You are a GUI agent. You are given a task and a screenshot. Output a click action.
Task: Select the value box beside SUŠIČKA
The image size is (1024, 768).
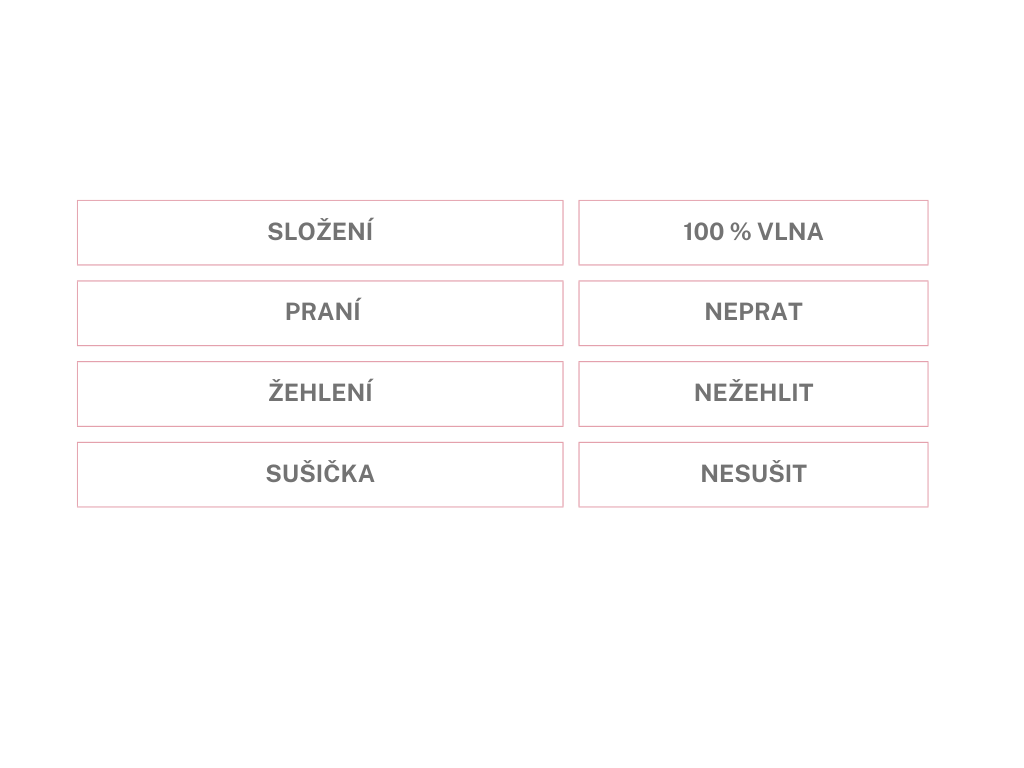tap(753, 474)
